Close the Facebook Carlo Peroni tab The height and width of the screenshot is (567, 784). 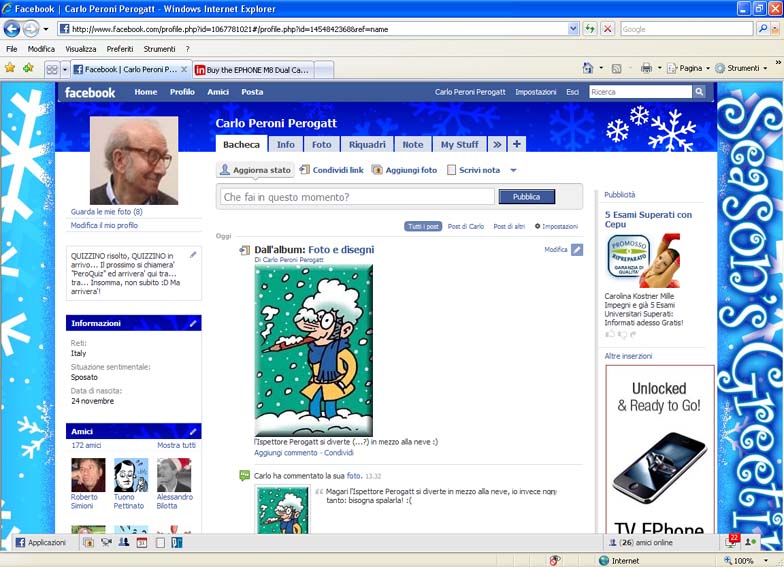click(x=184, y=70)
